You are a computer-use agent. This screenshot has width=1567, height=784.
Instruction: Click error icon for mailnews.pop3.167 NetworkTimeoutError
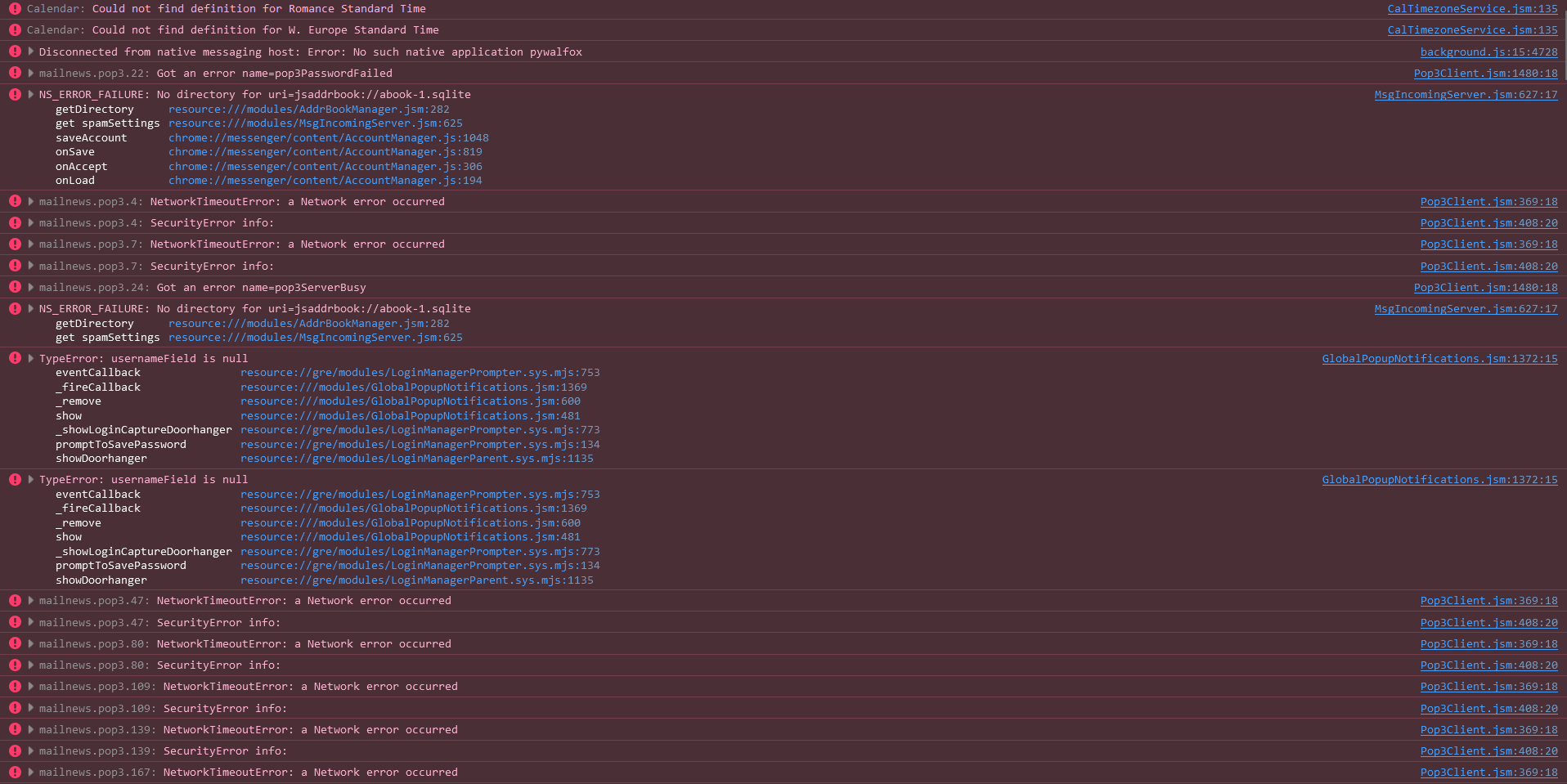(15, 772)
